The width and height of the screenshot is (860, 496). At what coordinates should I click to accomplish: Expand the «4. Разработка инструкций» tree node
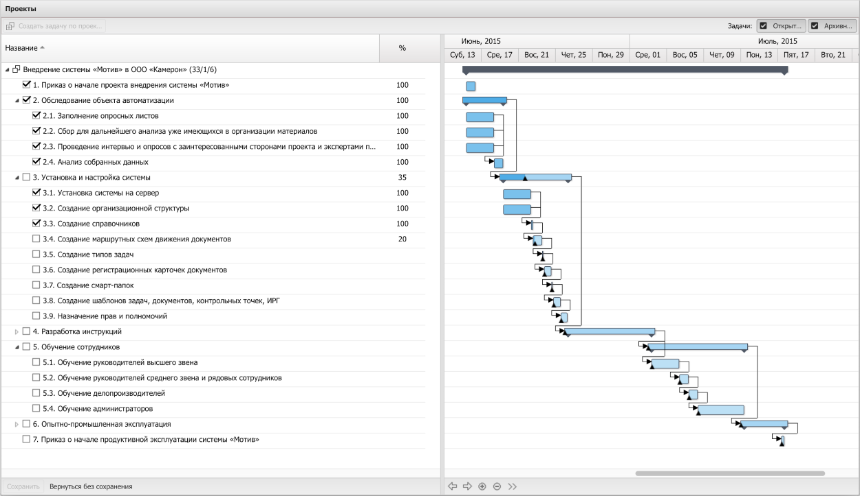click(x=16, y=331)
